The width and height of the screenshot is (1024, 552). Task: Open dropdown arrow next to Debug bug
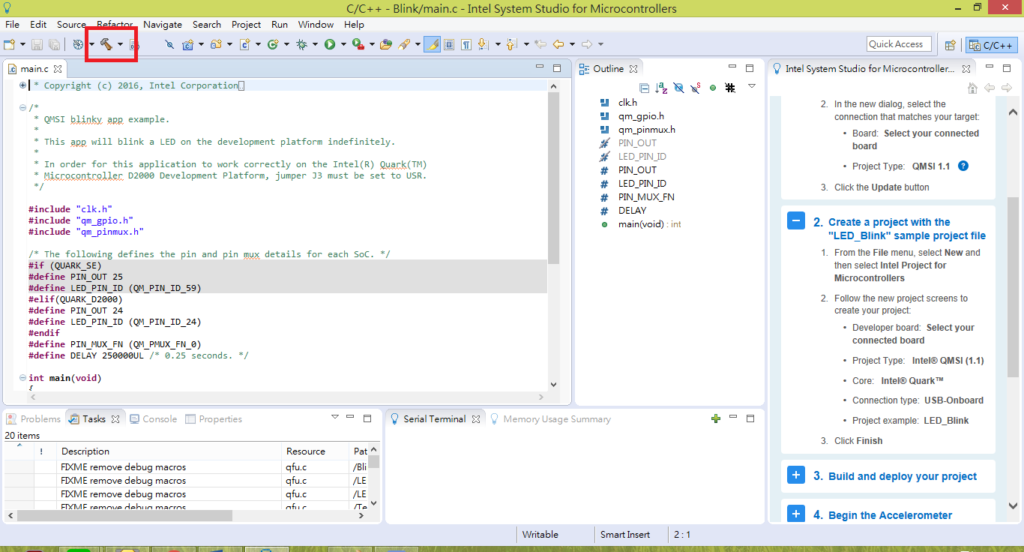315,44
